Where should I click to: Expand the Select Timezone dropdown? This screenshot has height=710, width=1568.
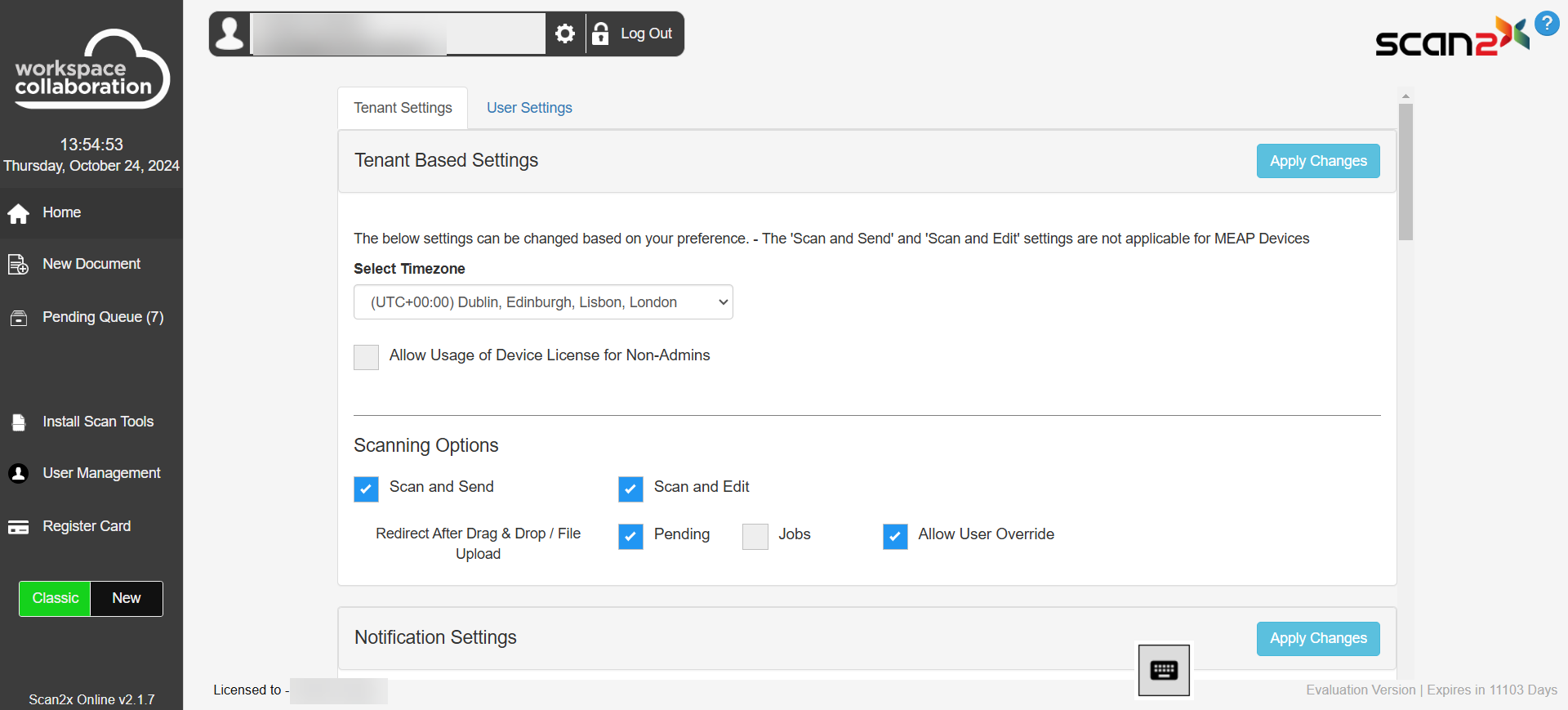coord(543,302)
